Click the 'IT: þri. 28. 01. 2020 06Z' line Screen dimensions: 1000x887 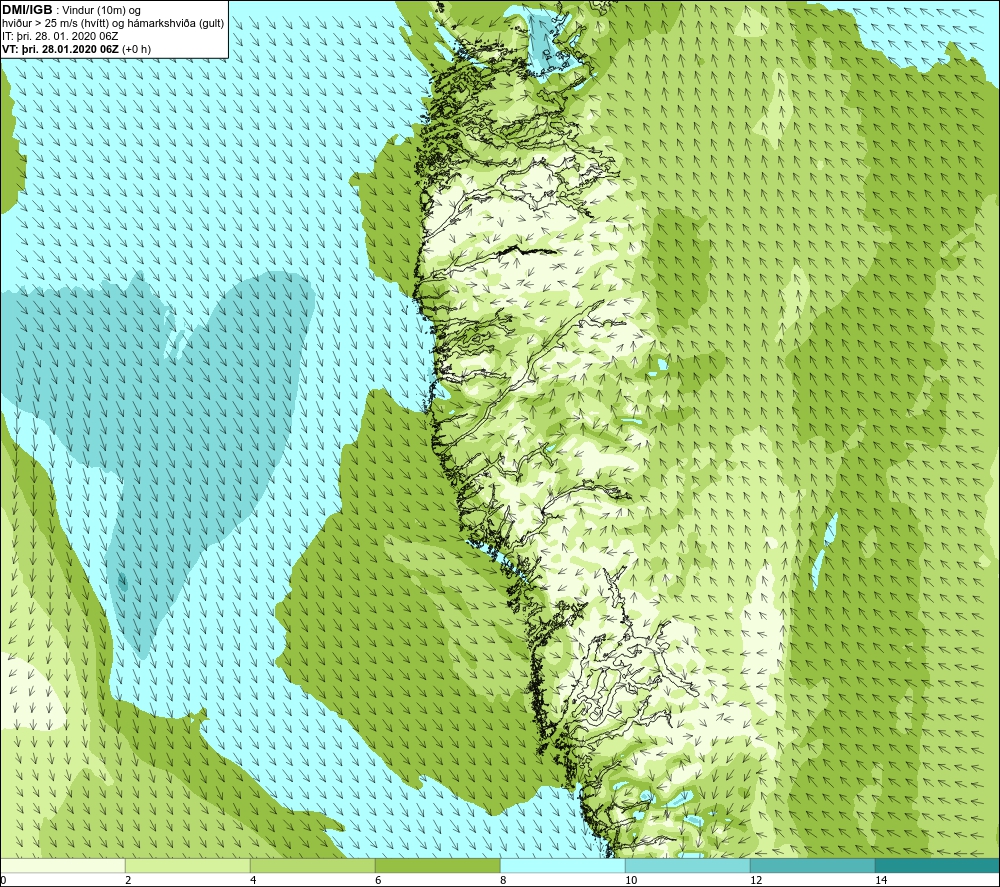click(x=60, y=36)
